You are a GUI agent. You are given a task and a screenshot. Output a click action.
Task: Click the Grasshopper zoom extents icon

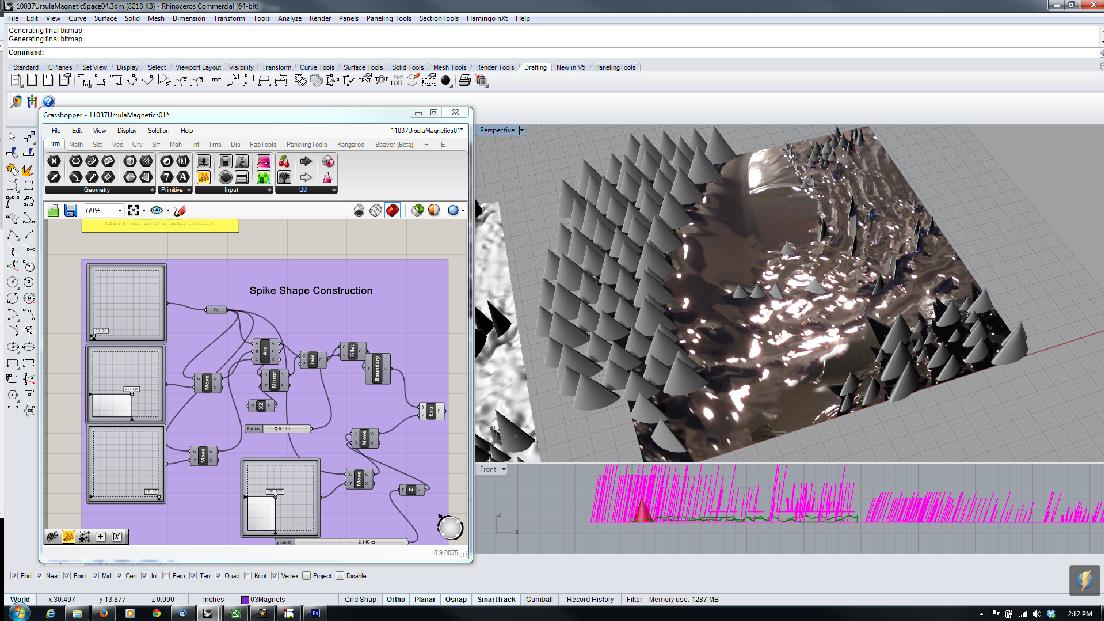coord(134,211)
